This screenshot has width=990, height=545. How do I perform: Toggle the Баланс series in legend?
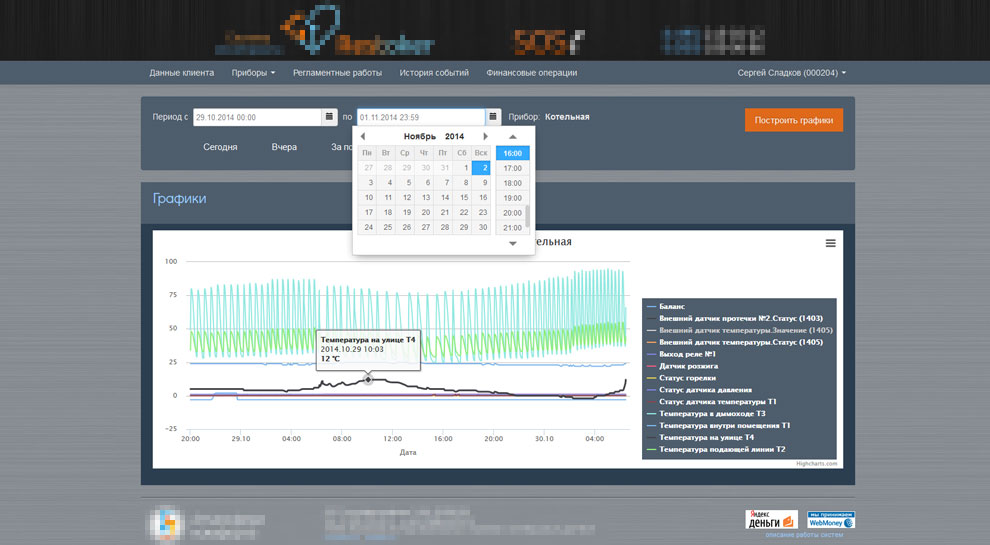(x=672, y=306)
